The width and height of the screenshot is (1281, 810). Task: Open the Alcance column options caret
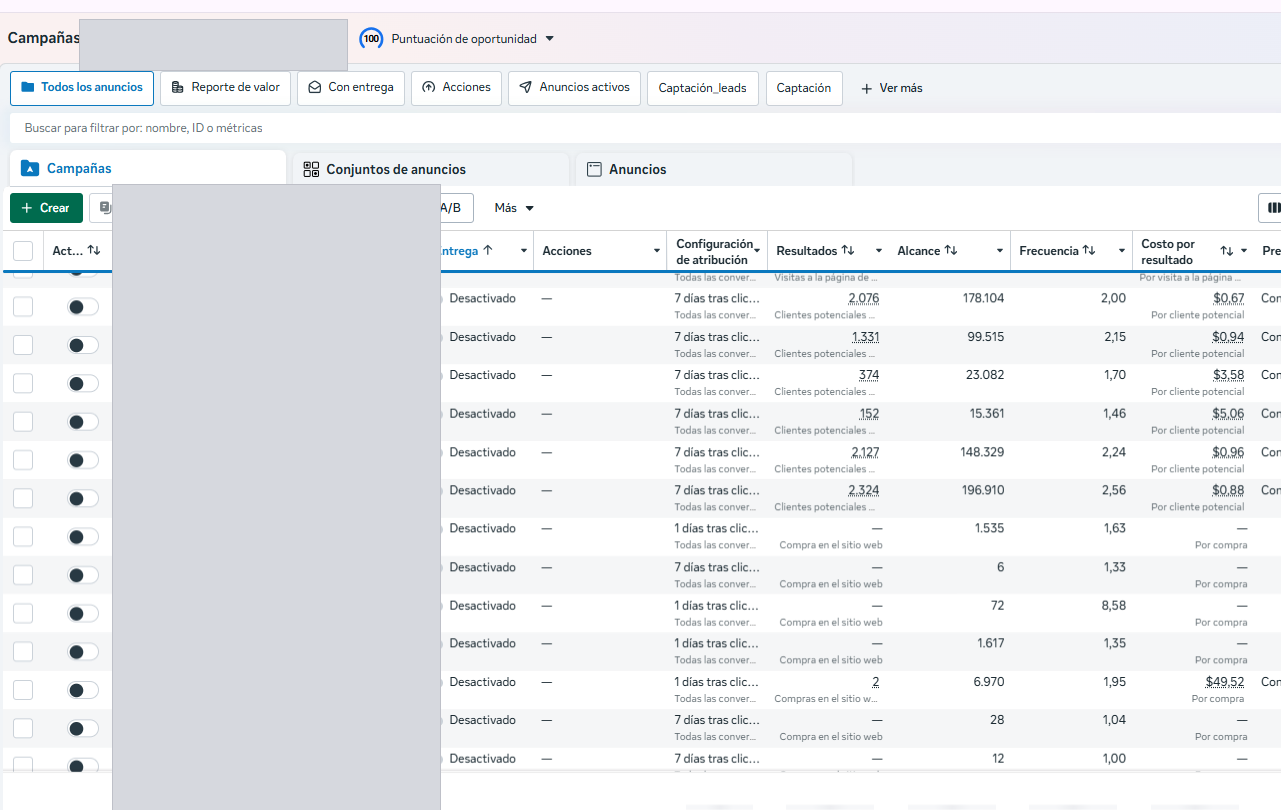1000,251
